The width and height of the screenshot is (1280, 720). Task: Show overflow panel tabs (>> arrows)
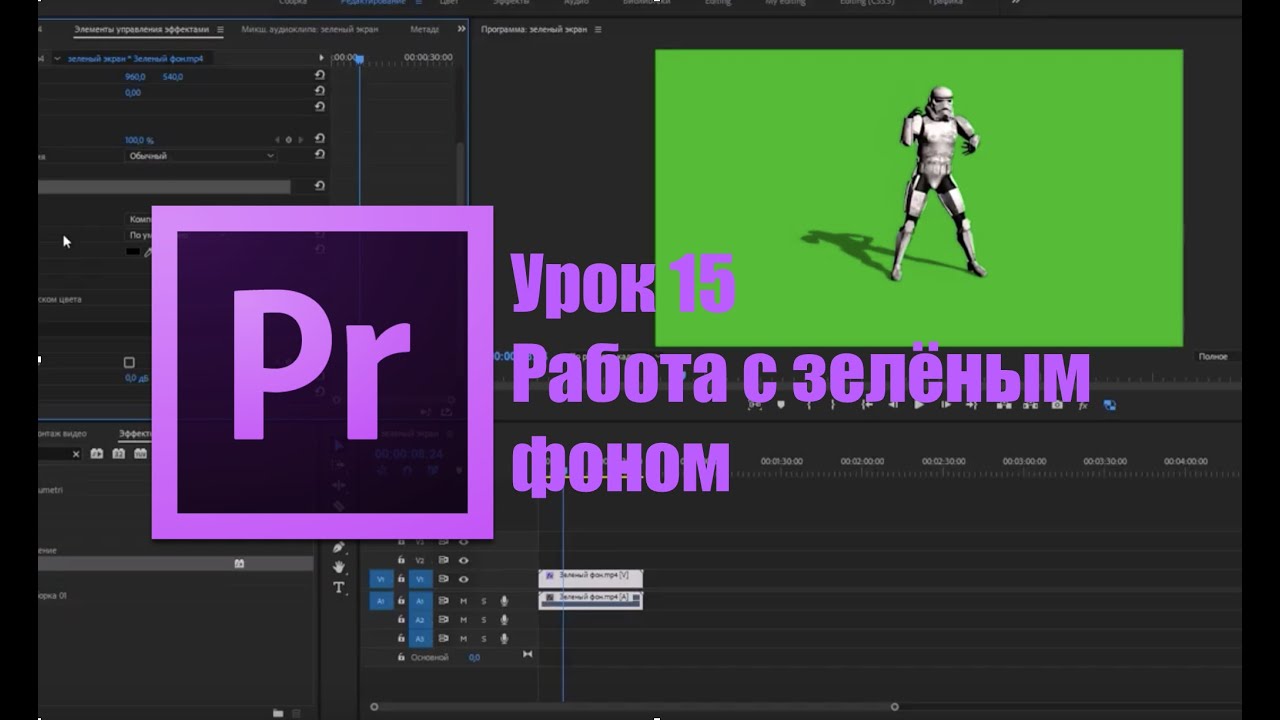[x=461, y=29]
